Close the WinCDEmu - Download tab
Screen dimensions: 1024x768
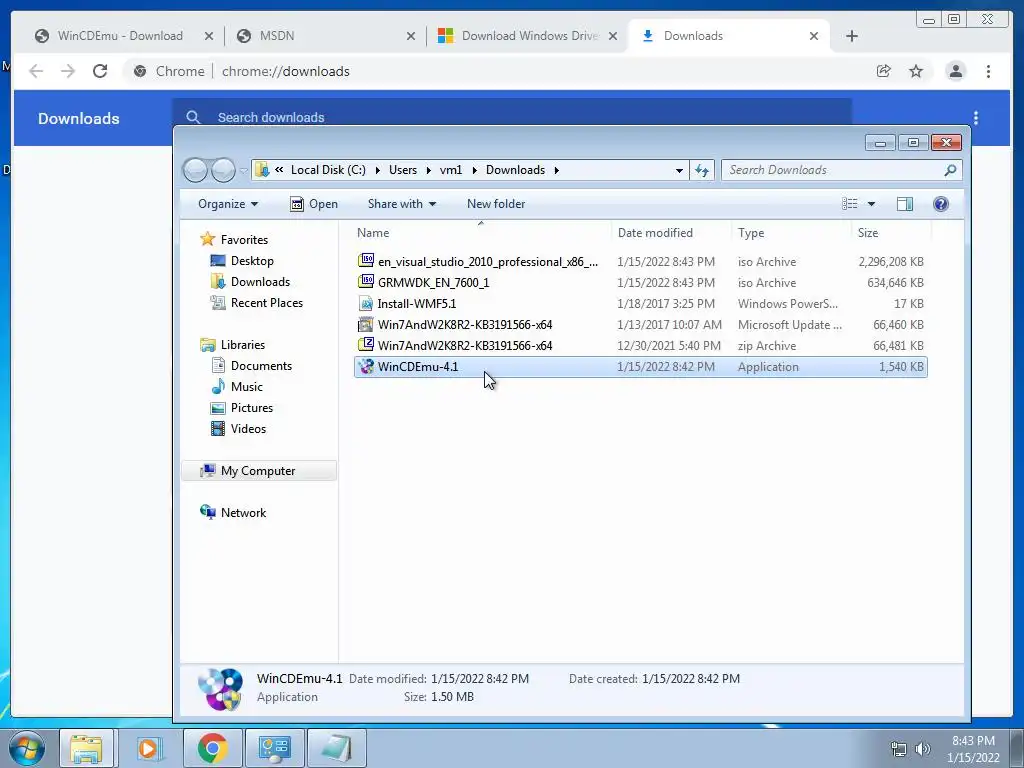[209, 36]
